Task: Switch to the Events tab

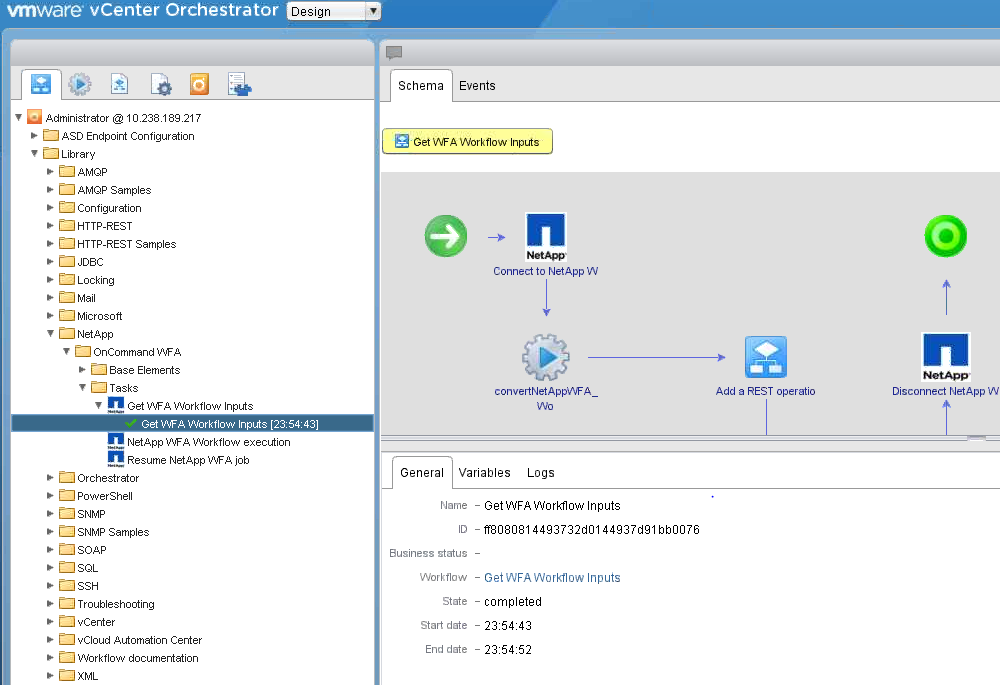Action: click(x=477, y=85)
